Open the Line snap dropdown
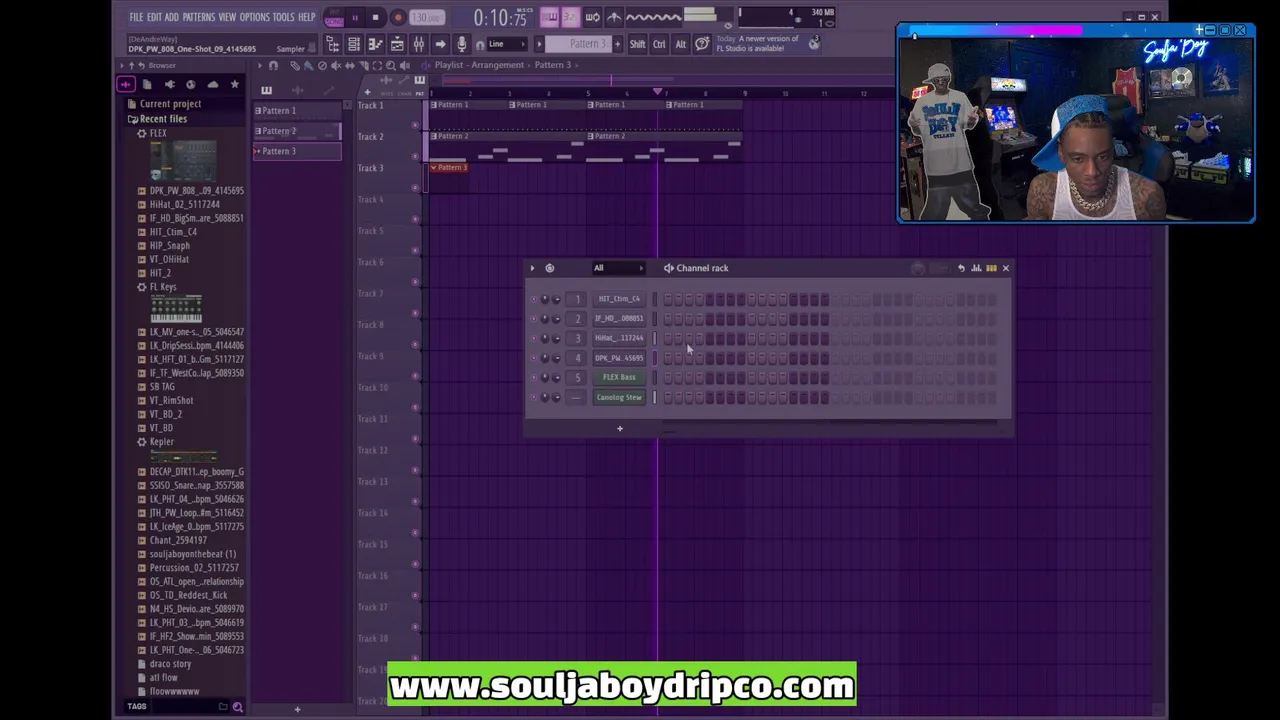The height and width of the screenshot is (720, 1280). coord(509,44)
